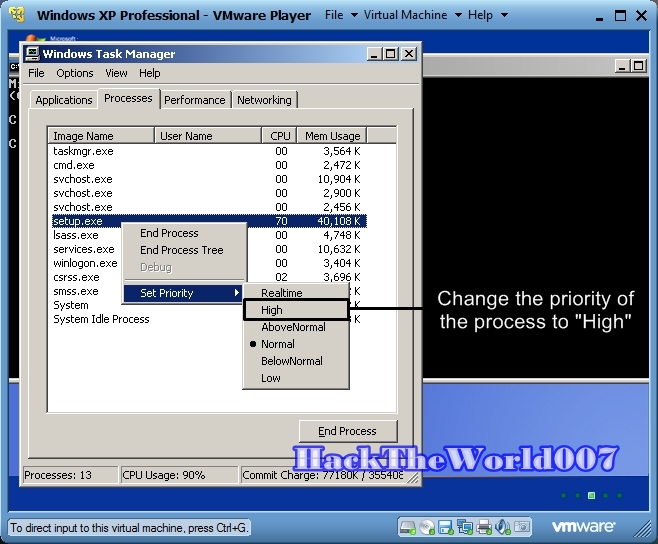658x544 pixels.
Task: Select the cmd.exe process row
Action: click(x=208, y=165)
